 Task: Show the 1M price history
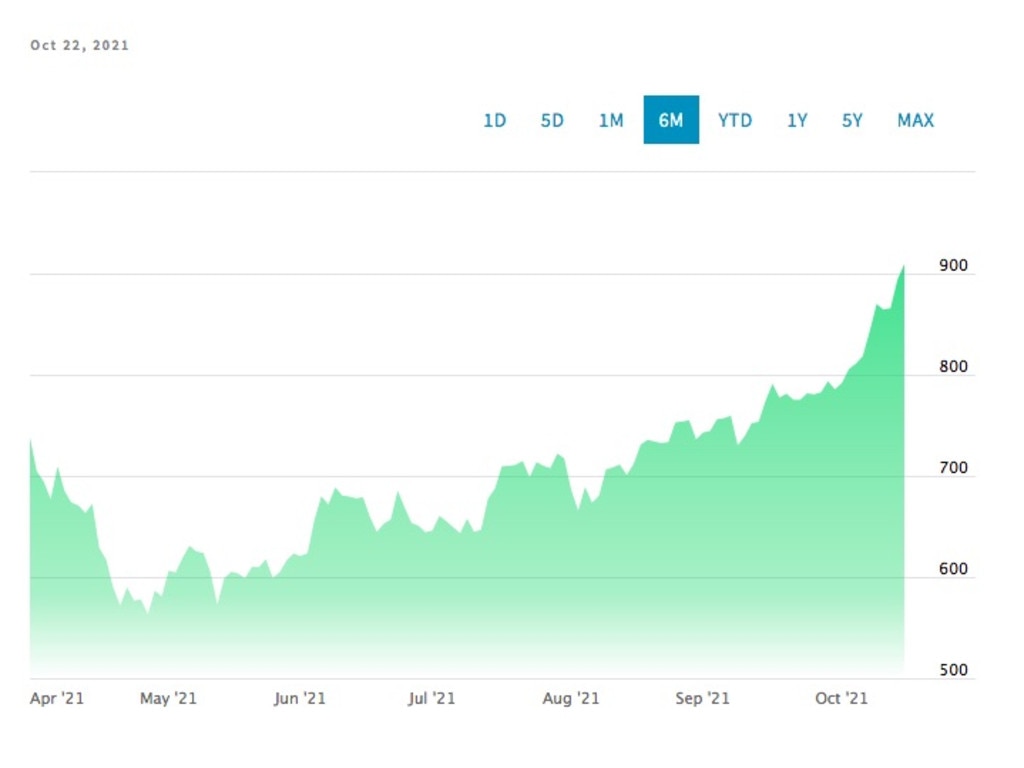611,120
